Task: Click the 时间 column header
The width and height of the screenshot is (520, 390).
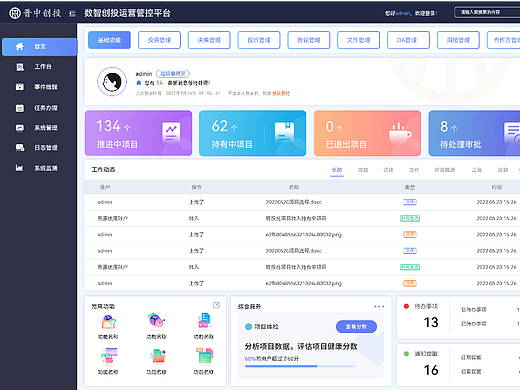Action: (497, 187)
